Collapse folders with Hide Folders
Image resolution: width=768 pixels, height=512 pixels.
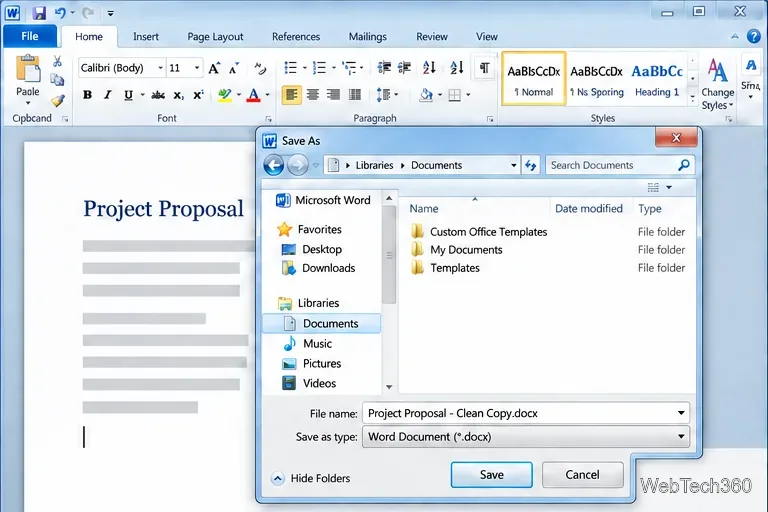tap(311, 478)
